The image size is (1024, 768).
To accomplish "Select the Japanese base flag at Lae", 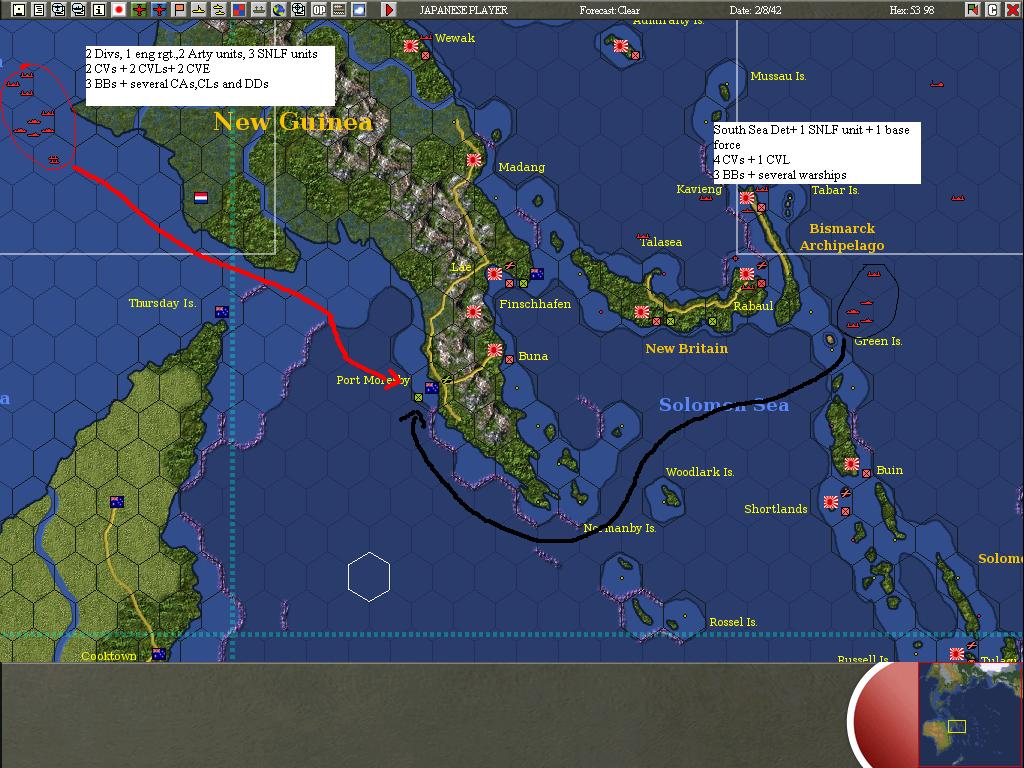I will coord(494,274).
